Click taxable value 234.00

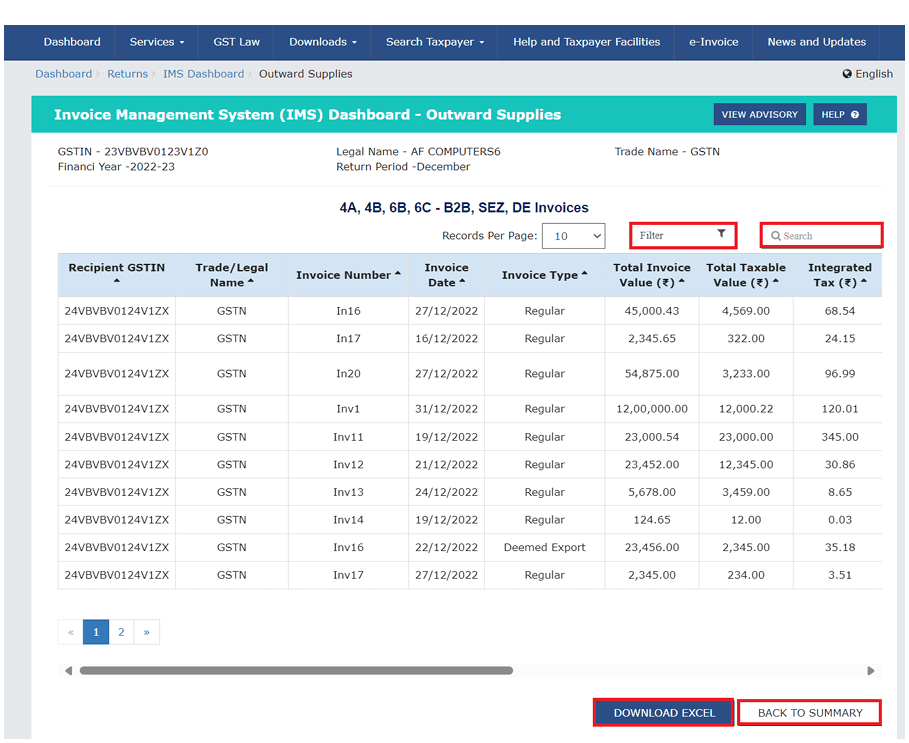(746, 575)
